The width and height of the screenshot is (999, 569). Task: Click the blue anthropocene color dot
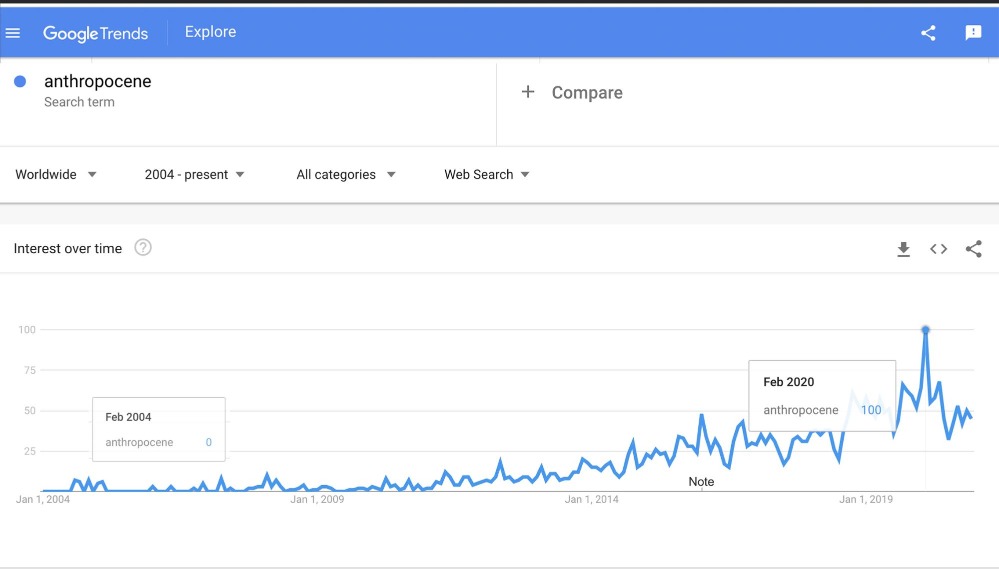click(x=20, y=82)
